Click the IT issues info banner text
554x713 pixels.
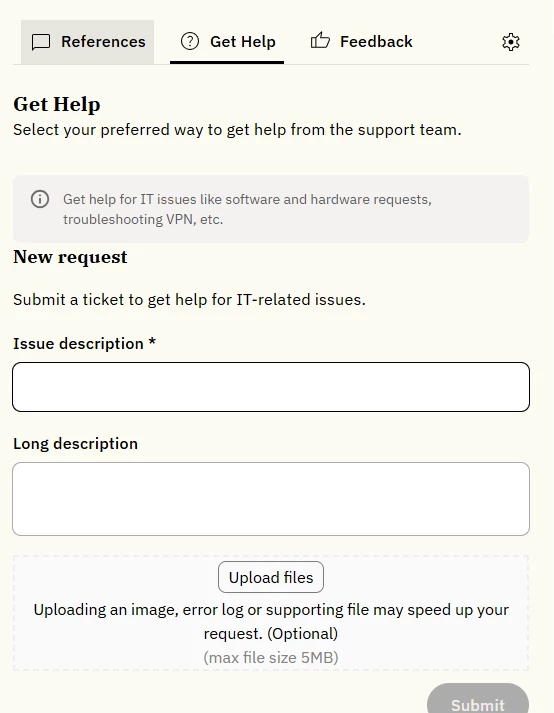point(247,209)
